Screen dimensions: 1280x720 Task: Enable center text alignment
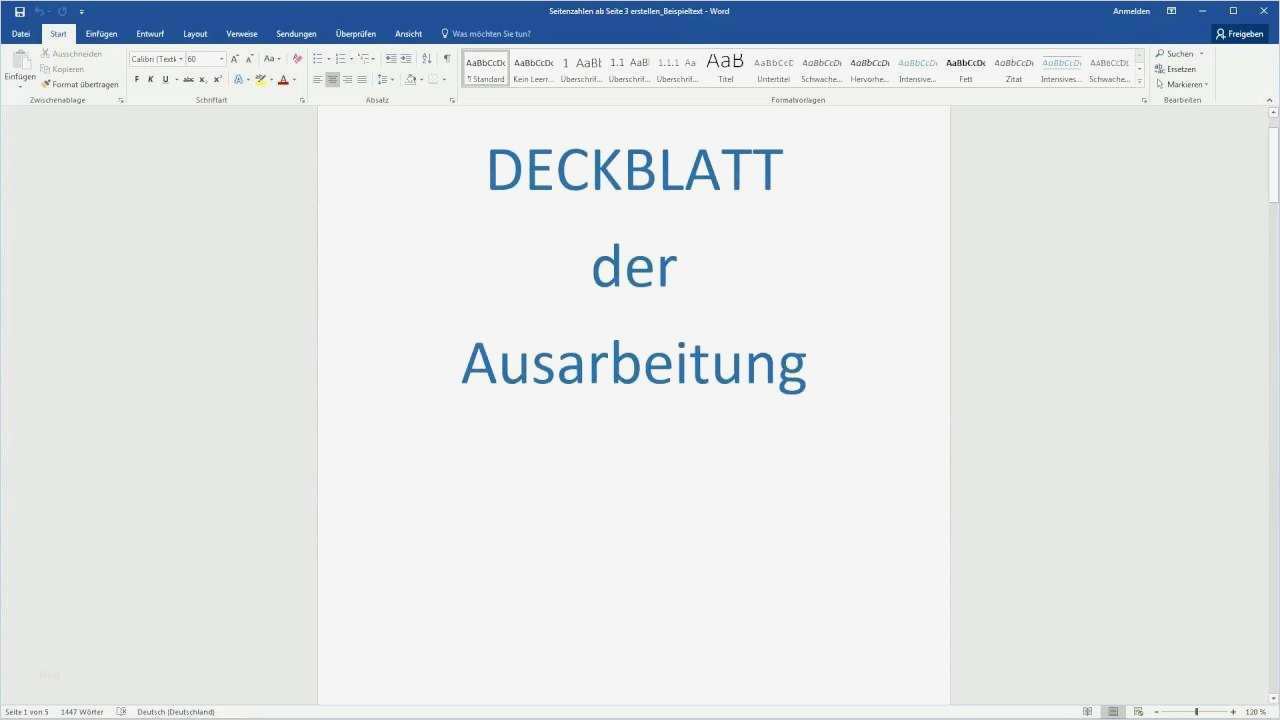[332, 79]
